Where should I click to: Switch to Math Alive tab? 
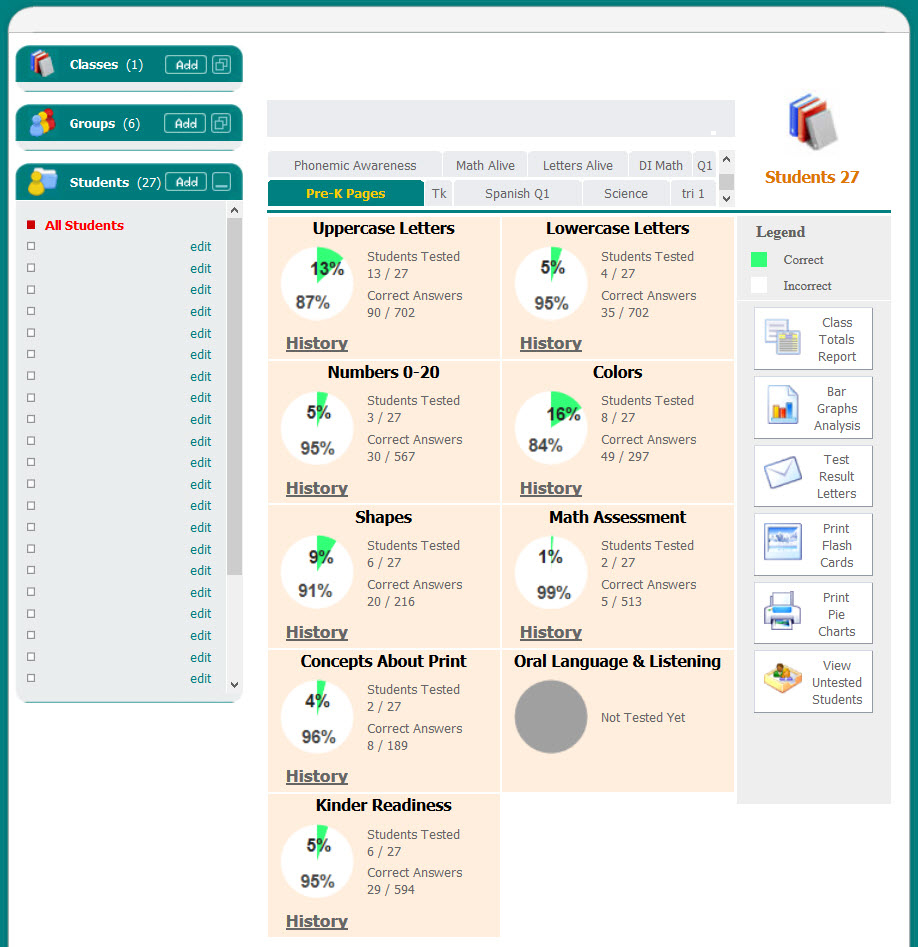[x=485, y=165]
